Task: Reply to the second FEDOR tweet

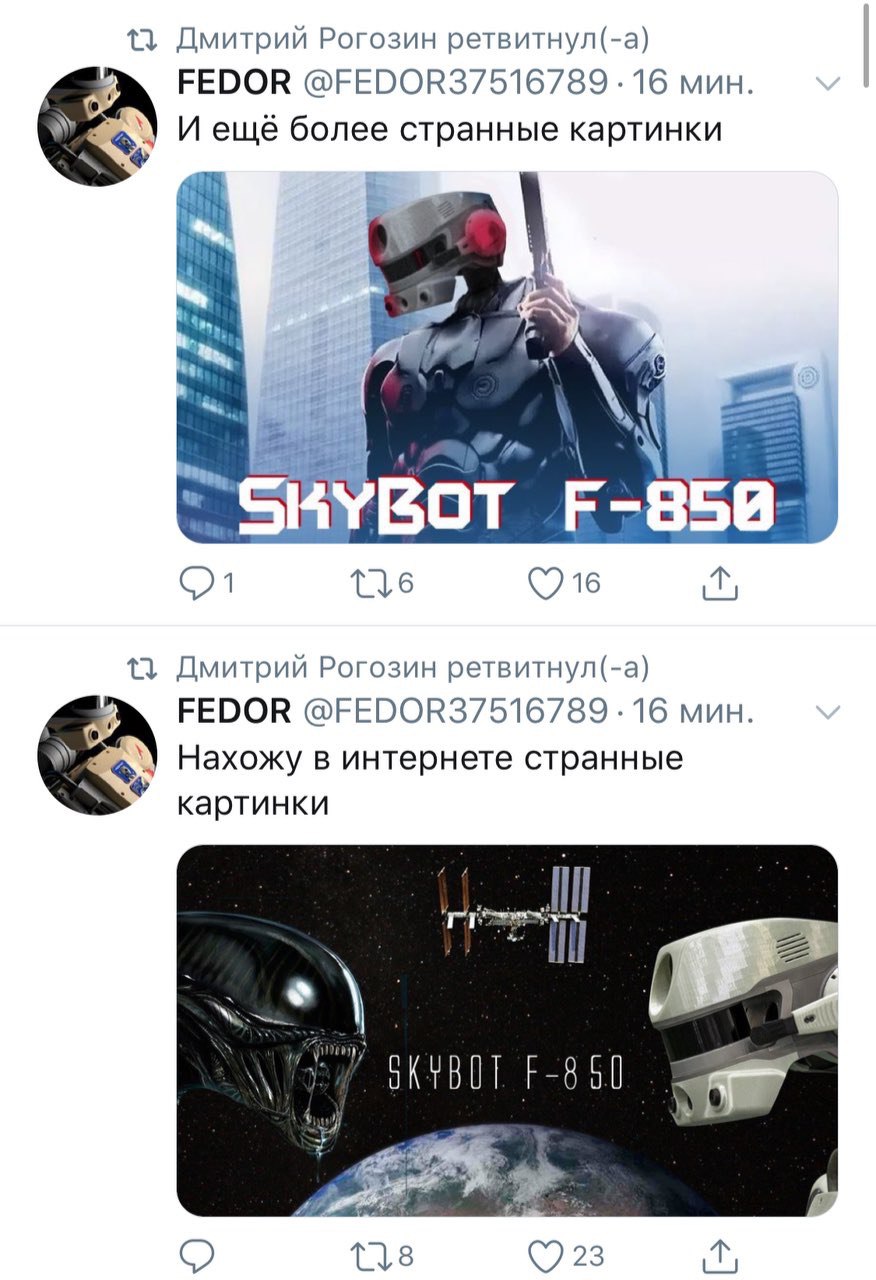Action: click(x=196, y=1254)
